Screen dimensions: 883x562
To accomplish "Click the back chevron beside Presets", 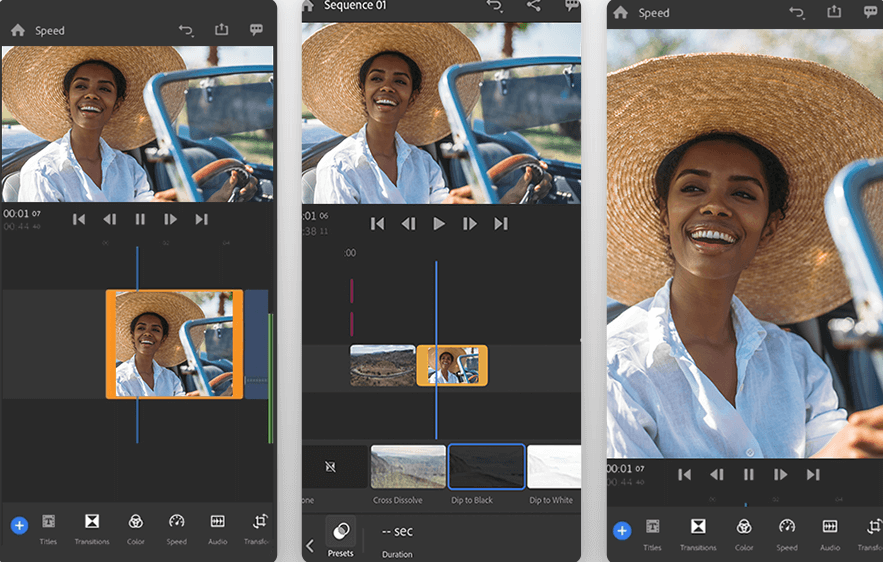I will pyautogui.click(x=310, y=545).
